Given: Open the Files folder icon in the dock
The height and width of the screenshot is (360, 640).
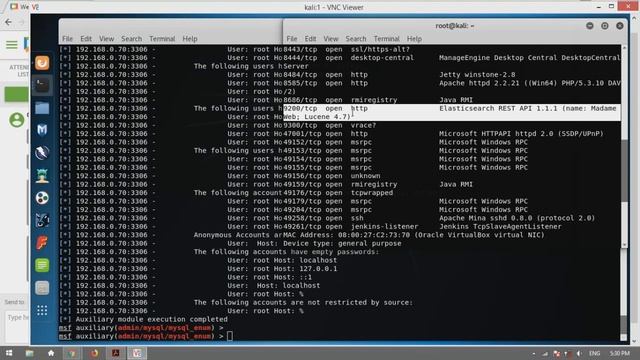Looking at the screenshot, I should tap(42, 108).
